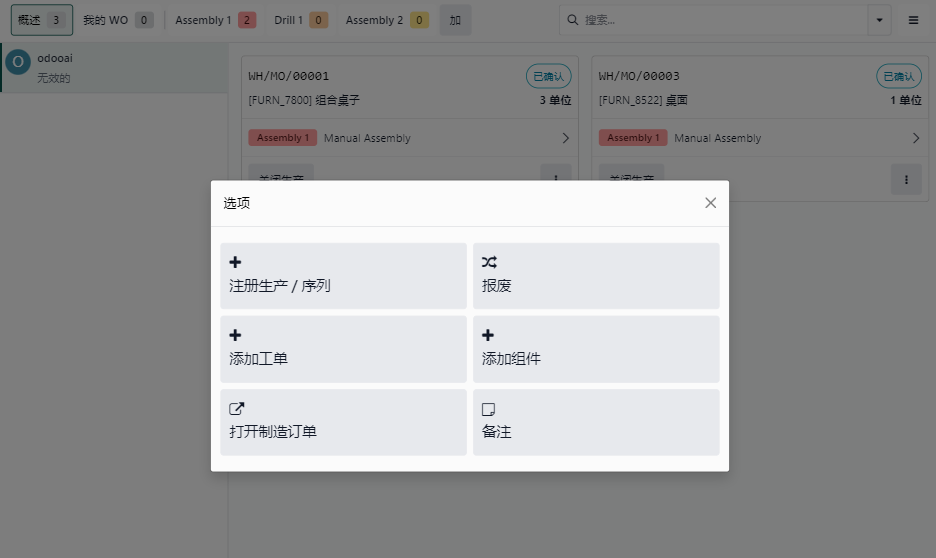The width and height of the screenshot is (936, 558).
Task: Click the plus icon above 添加工单
Action: click(235, 335)
